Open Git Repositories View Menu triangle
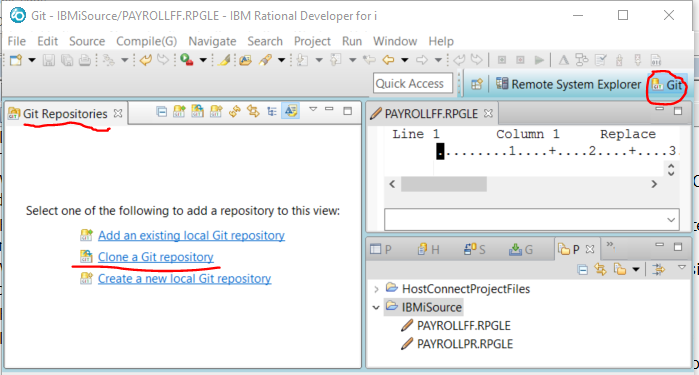699x375 pixels. (313, 109)
